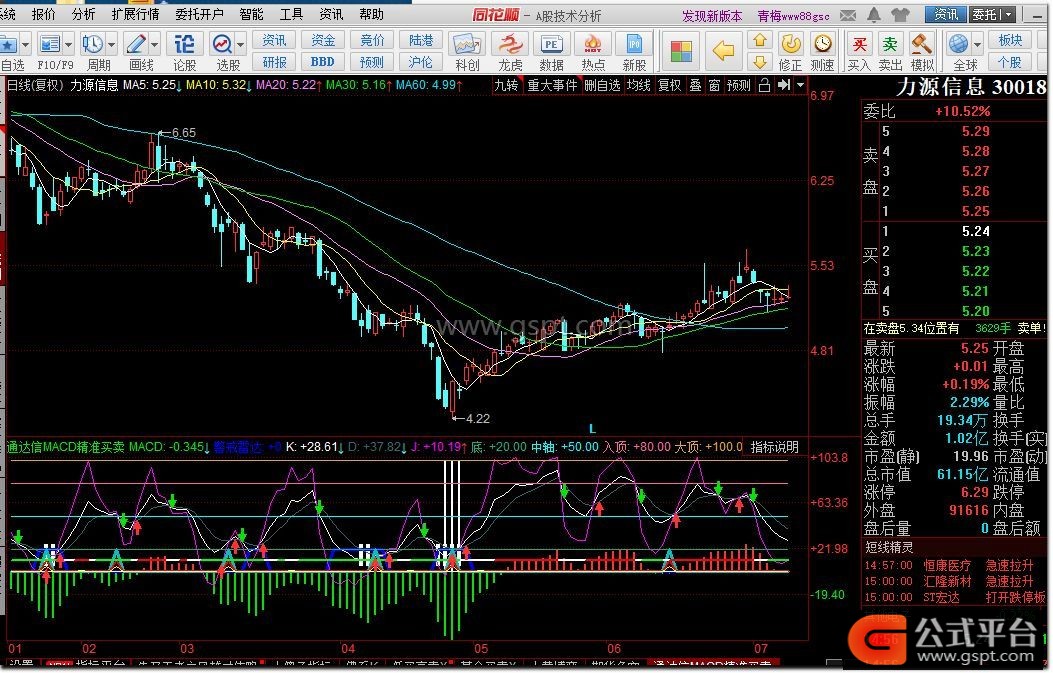Image resolution: width=1053 pixels, height=673 pixels.
Task: Expand the F10/F9 dropdown arrow
Action: 68,45
